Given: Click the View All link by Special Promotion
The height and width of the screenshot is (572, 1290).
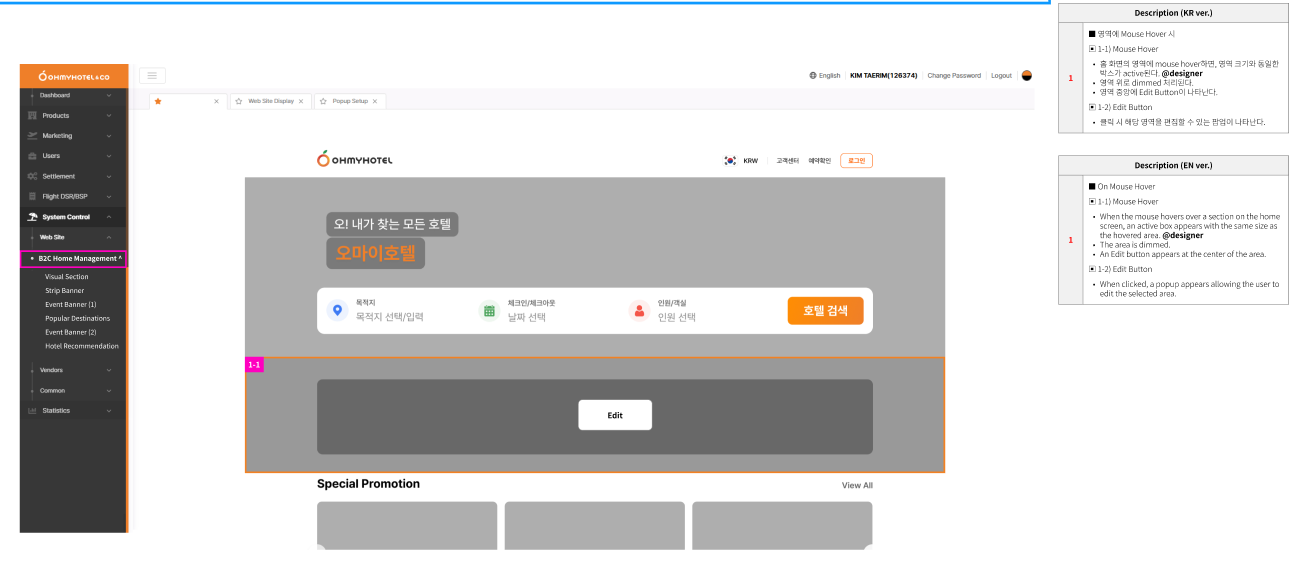Looking at the screenshot, I should click(857, 485).
